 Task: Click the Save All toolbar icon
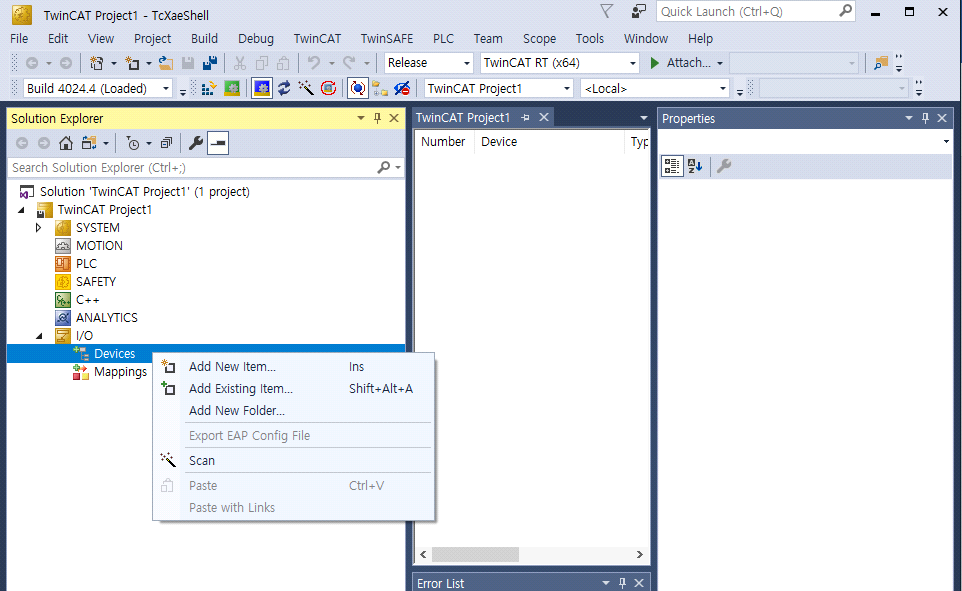point(210,63)
